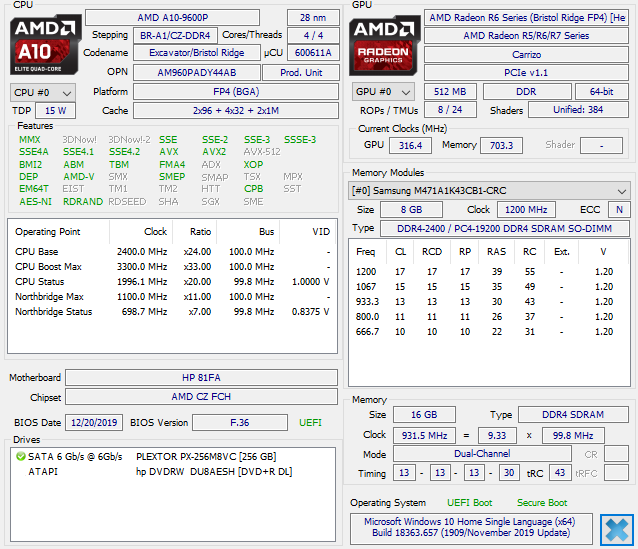Click the AMD A10-9600P processor name field
The image size is (638, 549).
tap(173, 17)
